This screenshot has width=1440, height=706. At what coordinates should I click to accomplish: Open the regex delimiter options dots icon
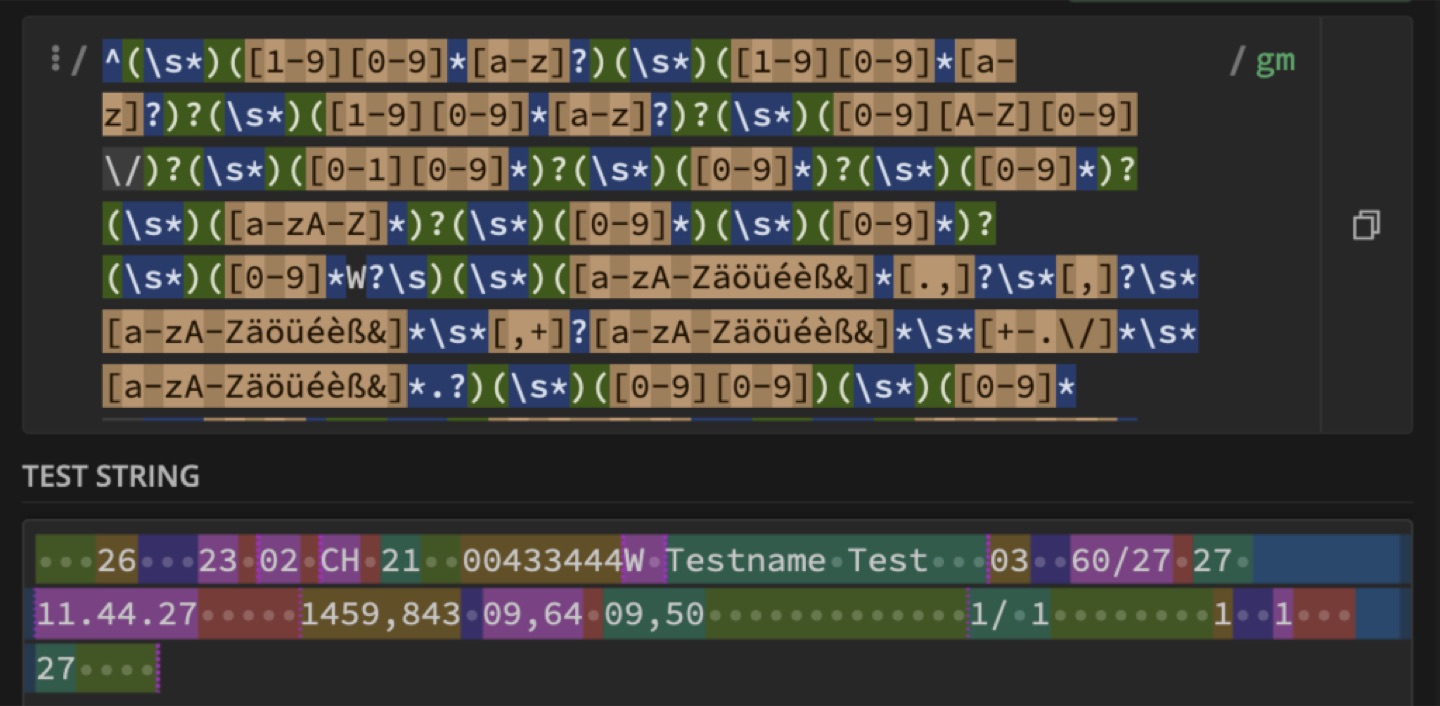55,59
